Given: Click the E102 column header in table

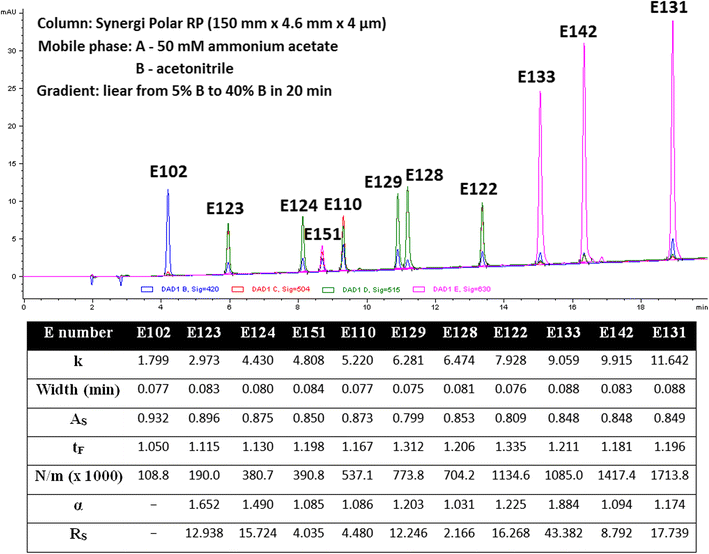Looking at the screenshot, I should [x=154, y=333].
